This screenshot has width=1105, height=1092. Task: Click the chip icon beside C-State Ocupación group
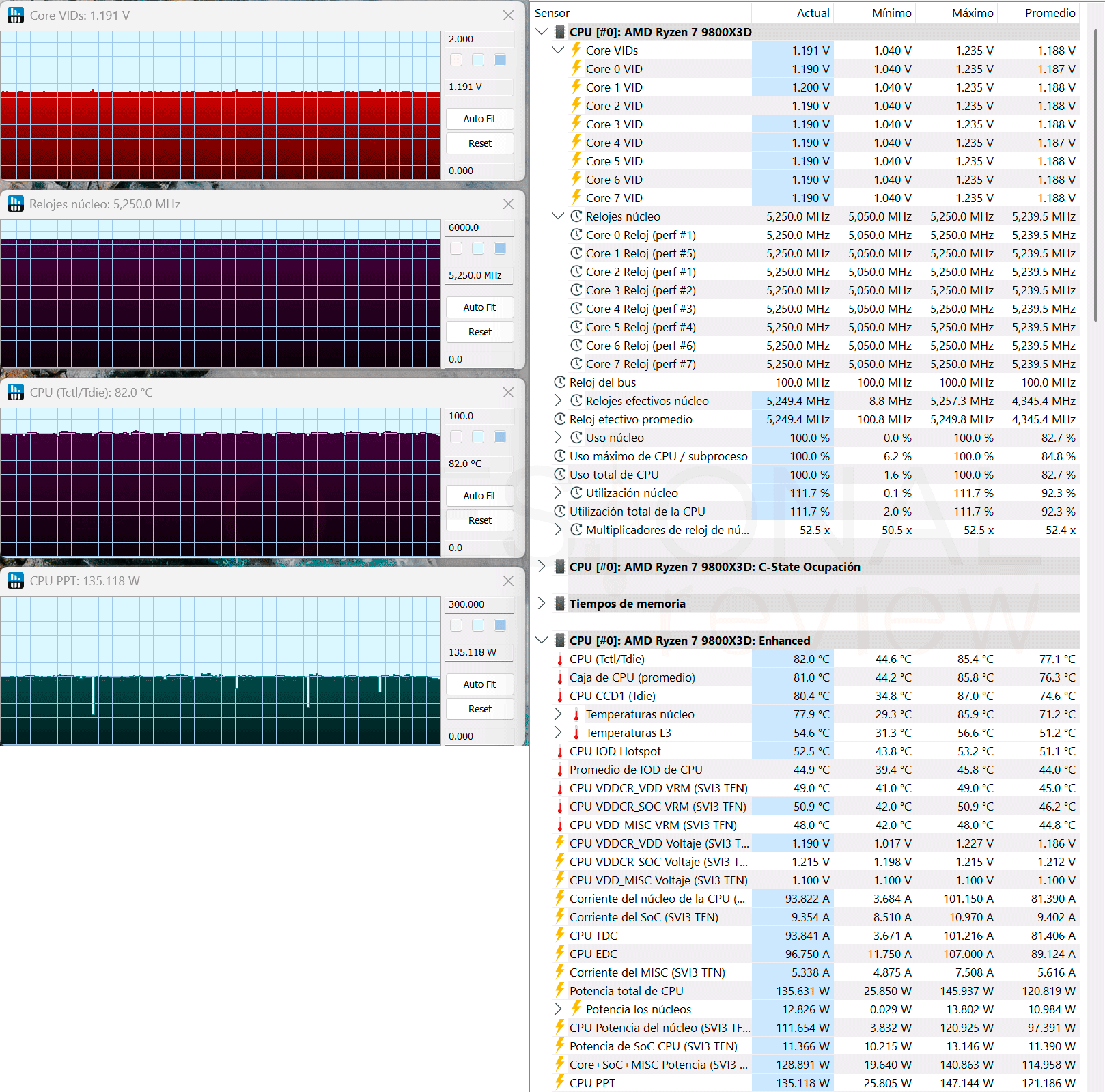point(560,566)
